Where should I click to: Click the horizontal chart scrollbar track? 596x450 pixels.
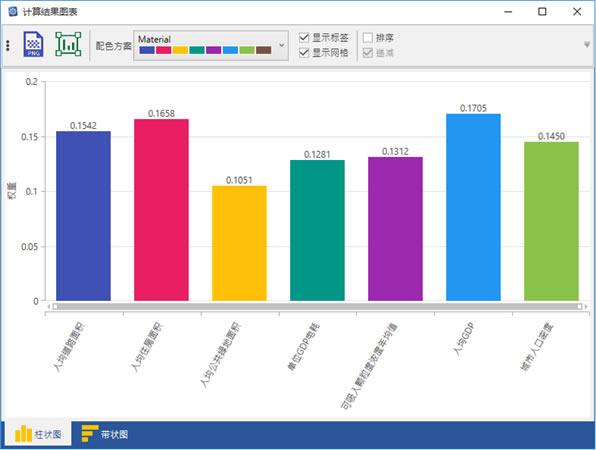pyautogui.click(x=317, y=306)
